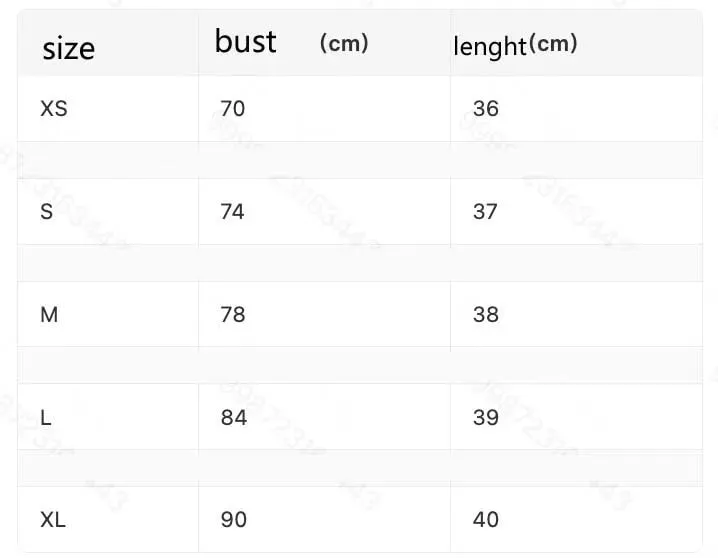Click the bust (cm) column header
Screen dimensions: 718x558
click(292, 42)
